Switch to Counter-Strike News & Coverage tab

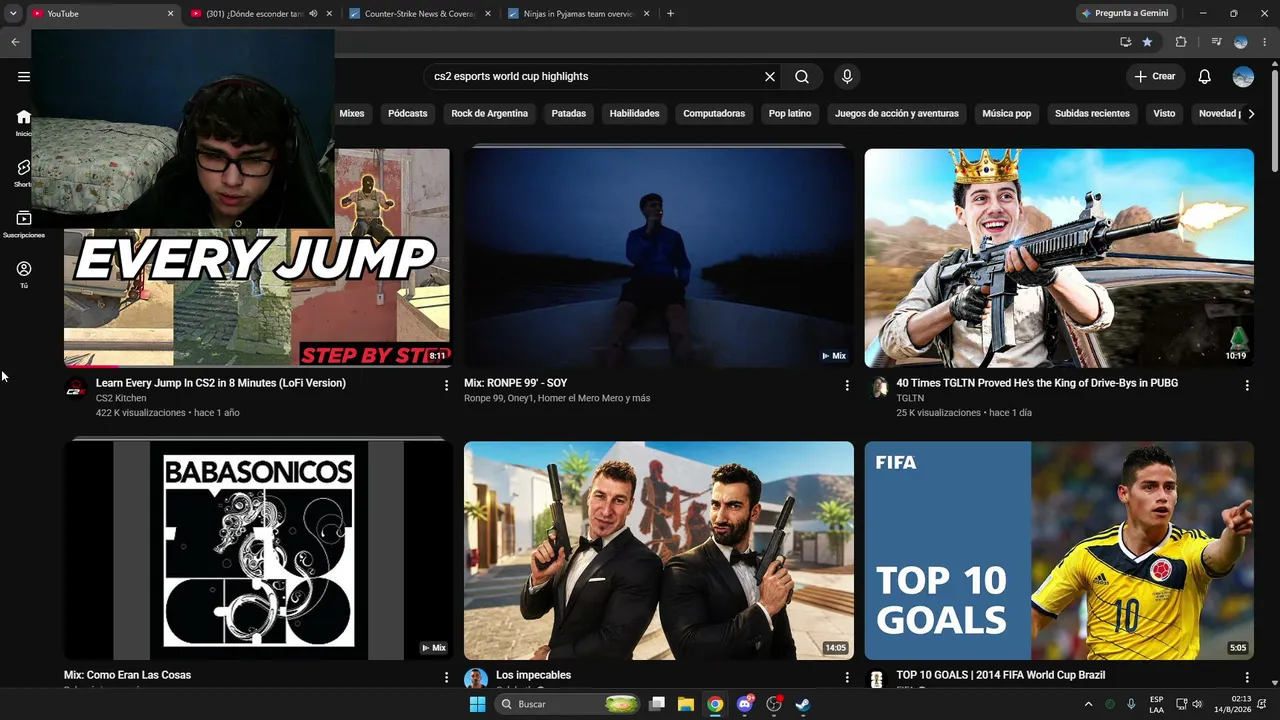(420, 14)
